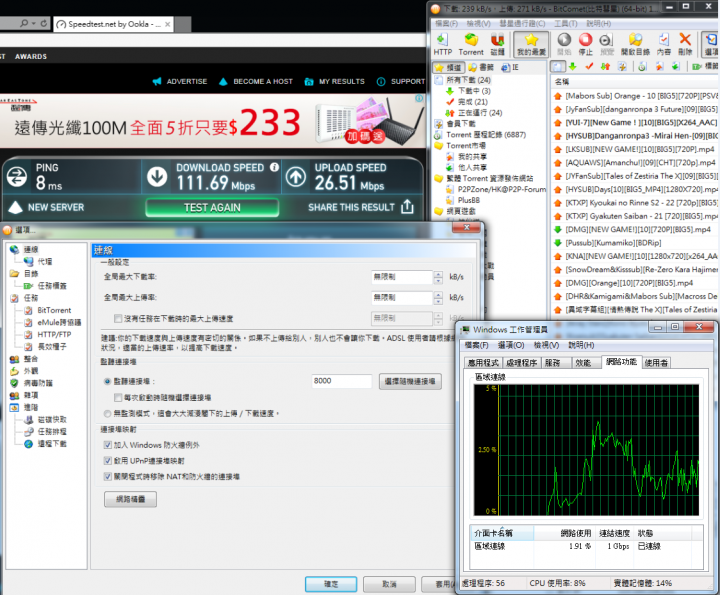Click the magnet link (磁鏈) toolbar icon
720x595 pixels.
click(x=498, y=45)
